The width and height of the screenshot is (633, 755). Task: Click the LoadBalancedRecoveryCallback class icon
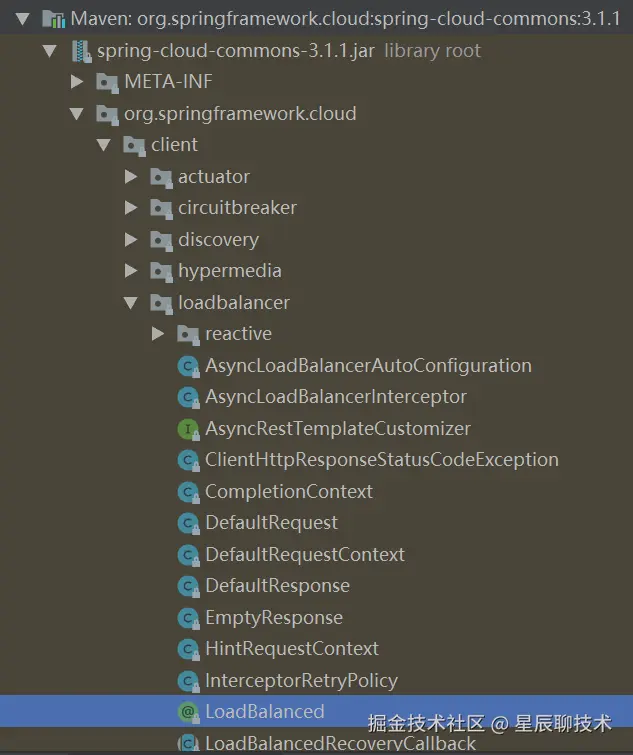tap(188, 744)
